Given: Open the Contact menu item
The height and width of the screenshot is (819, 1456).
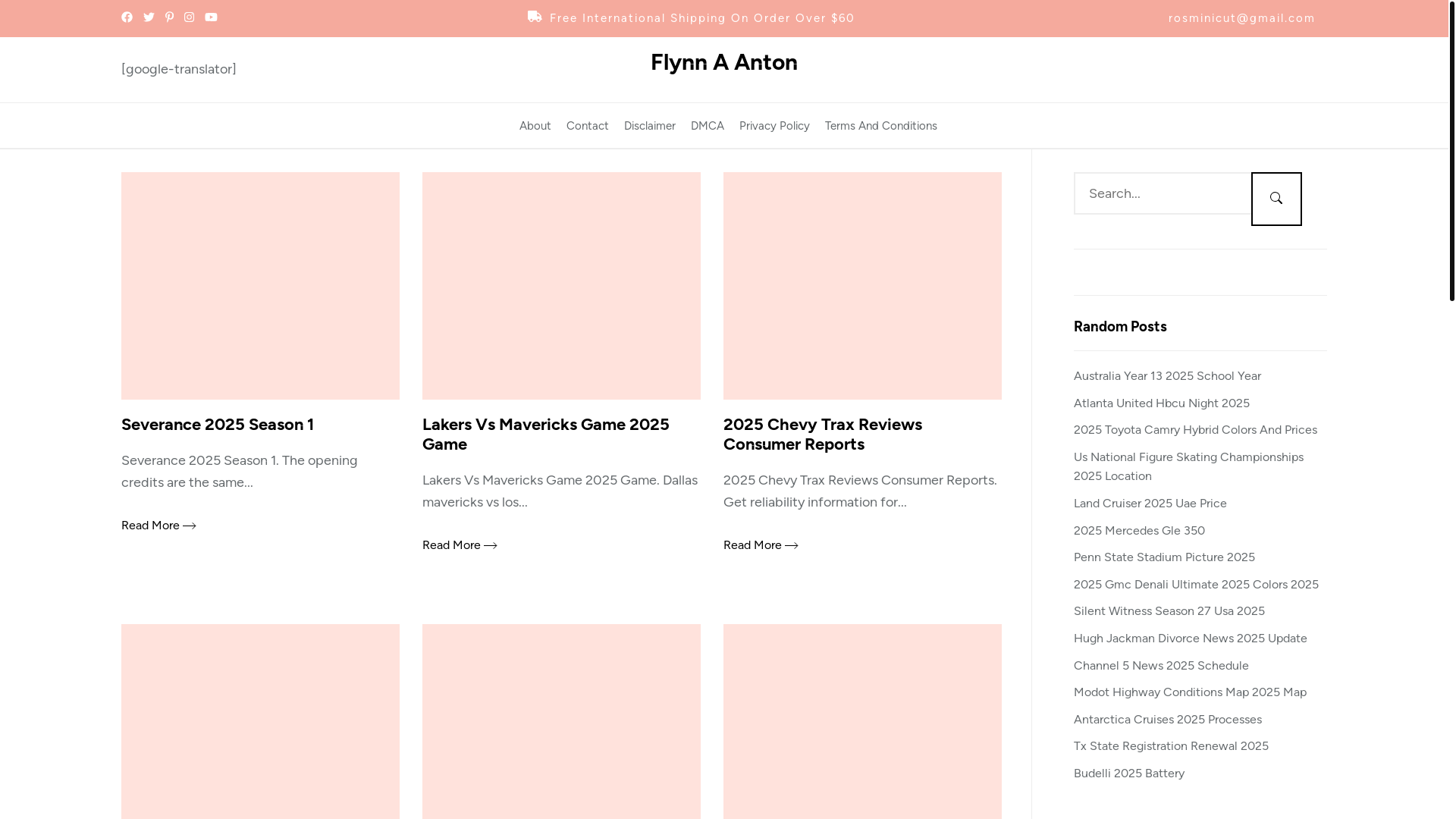Looking at the screenshot, I should click(x=588, y=126).
